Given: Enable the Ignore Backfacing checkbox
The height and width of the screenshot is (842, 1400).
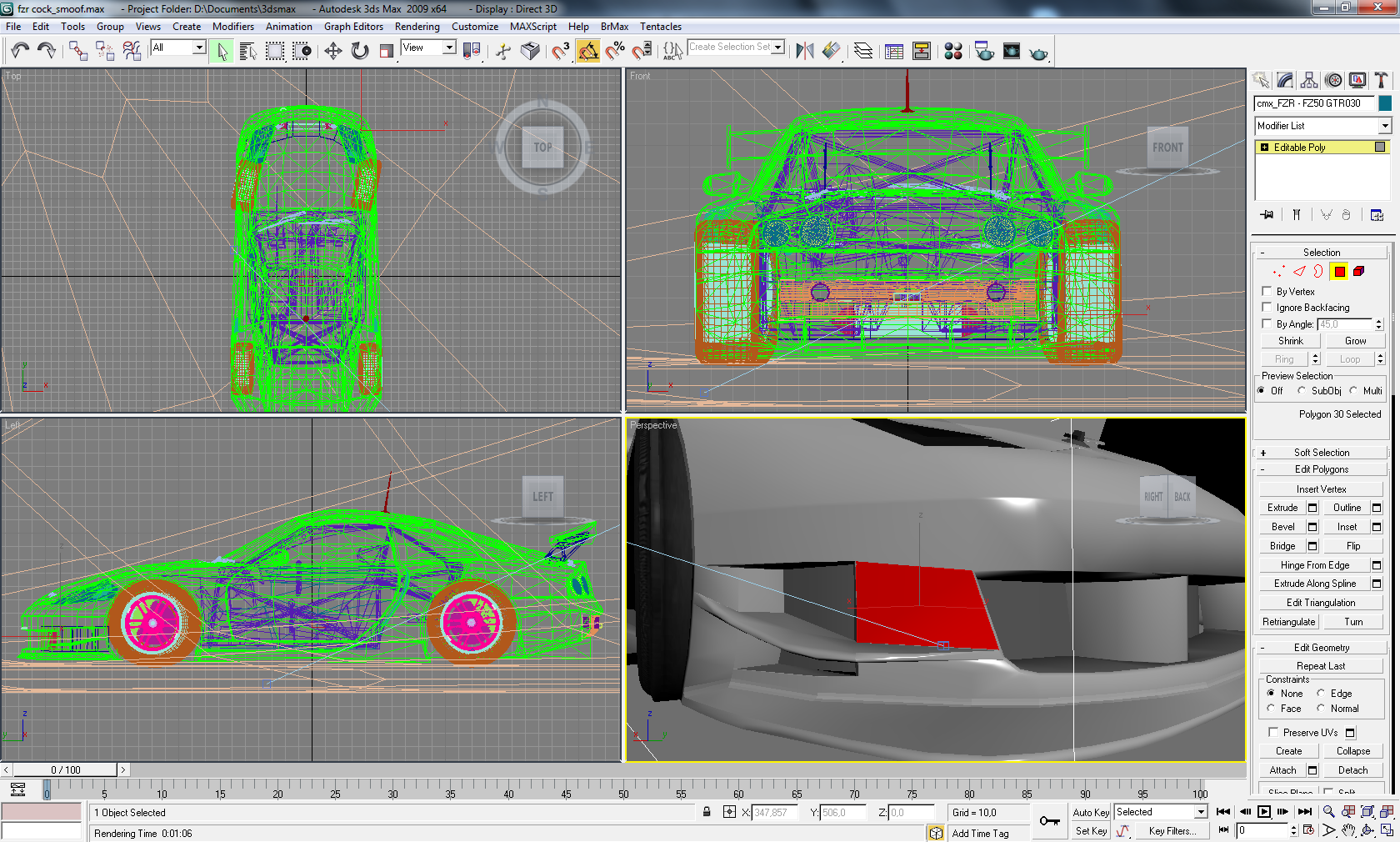Looking at the screenshot, I should point(1267,308).
